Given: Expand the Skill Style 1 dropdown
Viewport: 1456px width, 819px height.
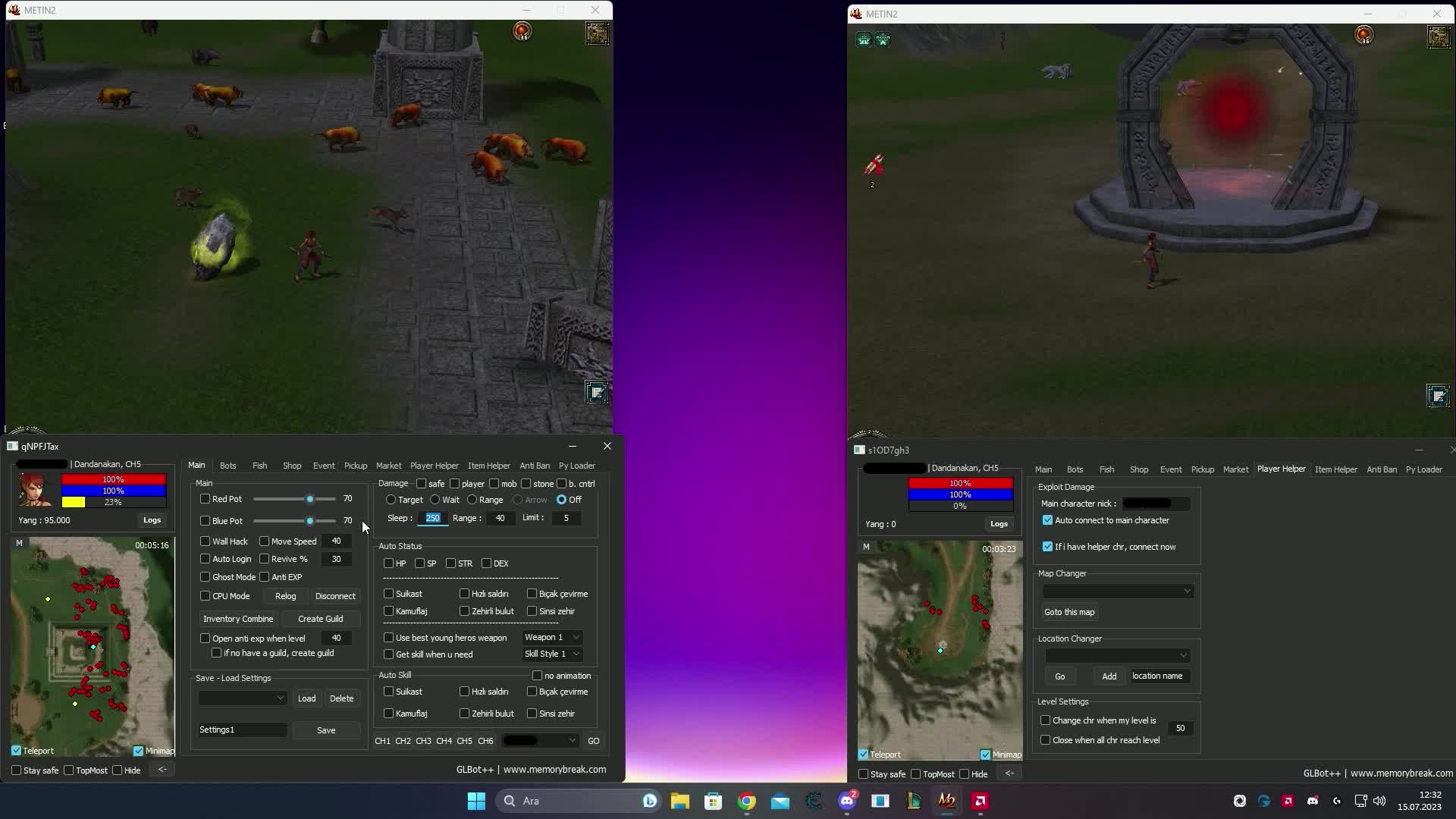Looking at the screenshot, I should [x=552, y=654].
